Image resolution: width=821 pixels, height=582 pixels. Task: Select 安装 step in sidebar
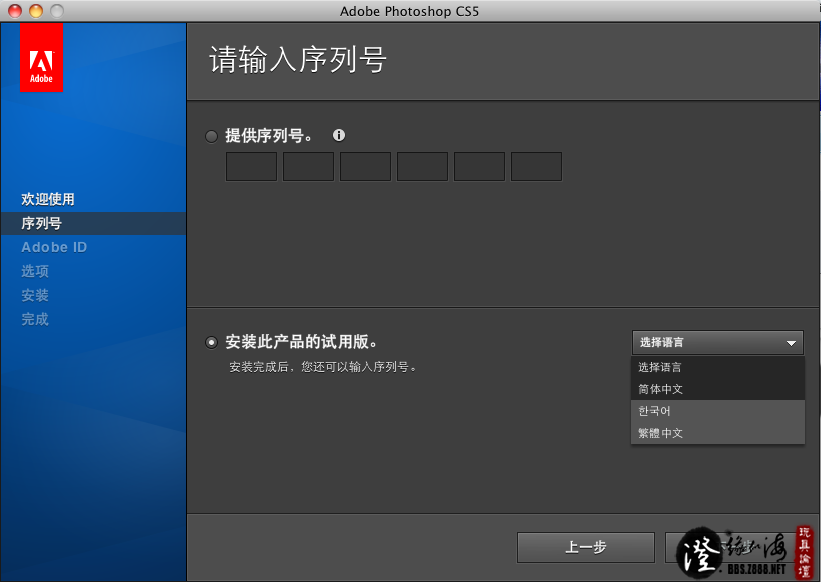tap(35, 295)
